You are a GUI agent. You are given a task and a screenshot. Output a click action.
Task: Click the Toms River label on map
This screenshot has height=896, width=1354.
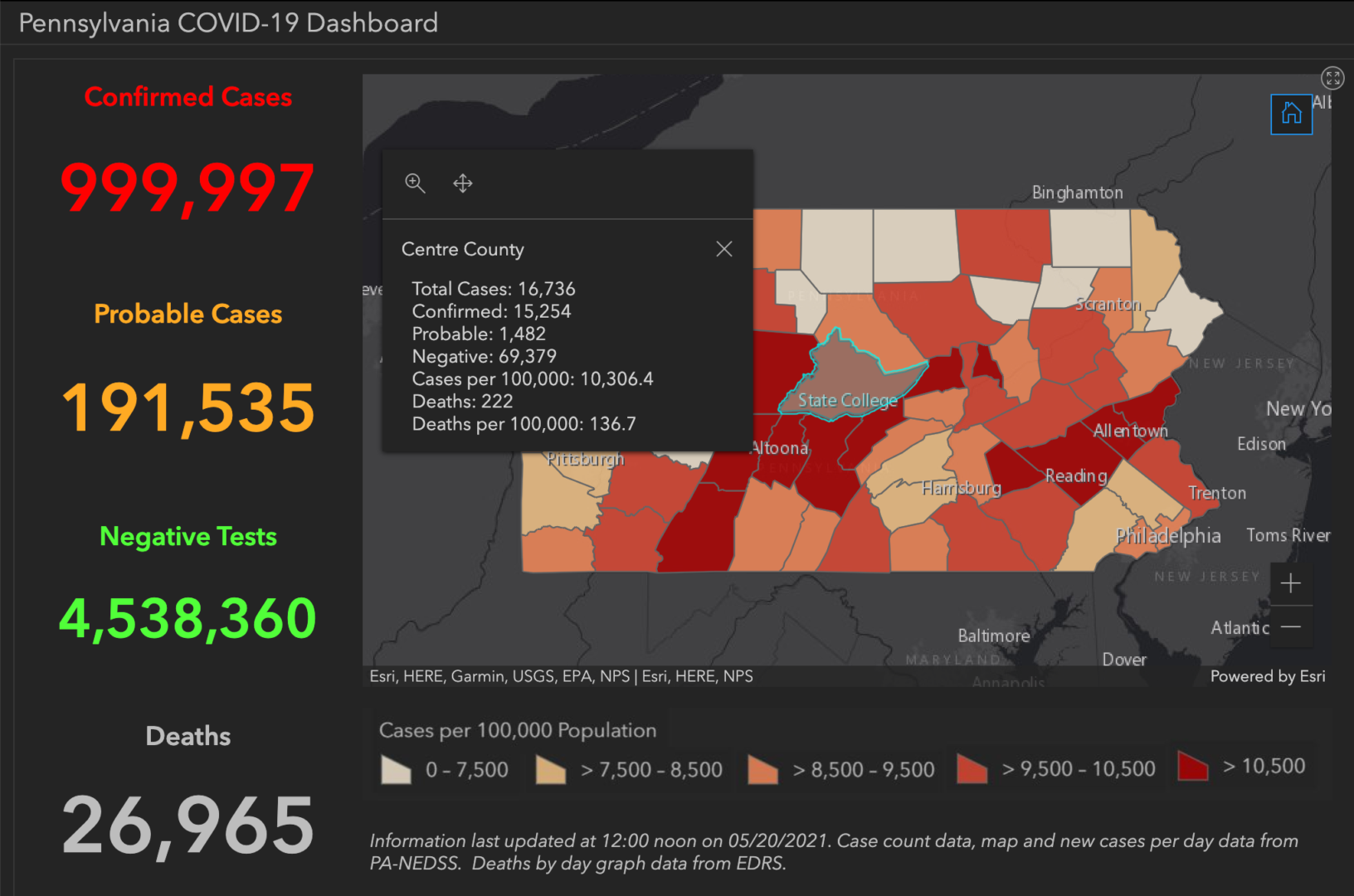point(1288,535)
